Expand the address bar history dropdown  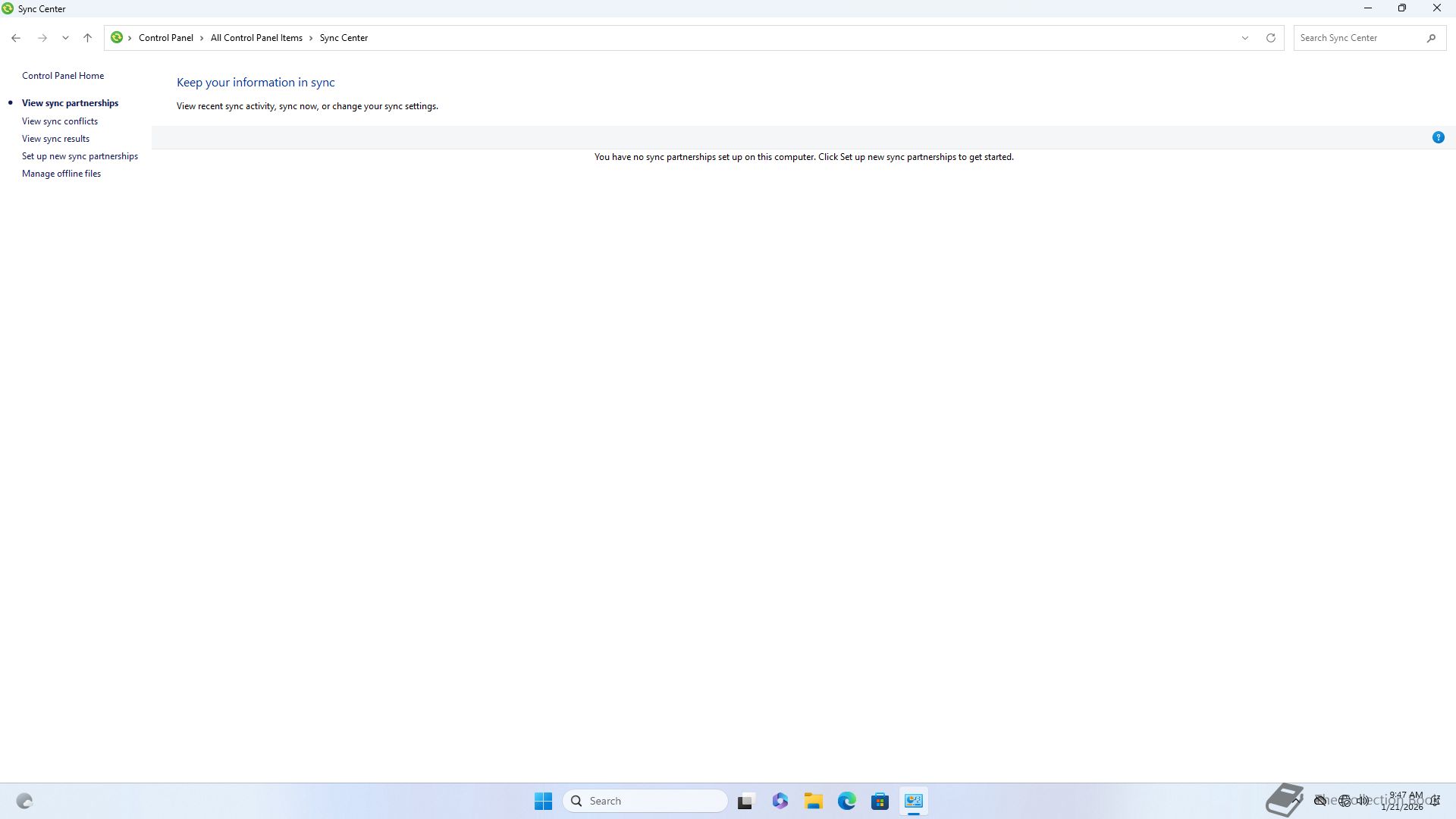1244,38
